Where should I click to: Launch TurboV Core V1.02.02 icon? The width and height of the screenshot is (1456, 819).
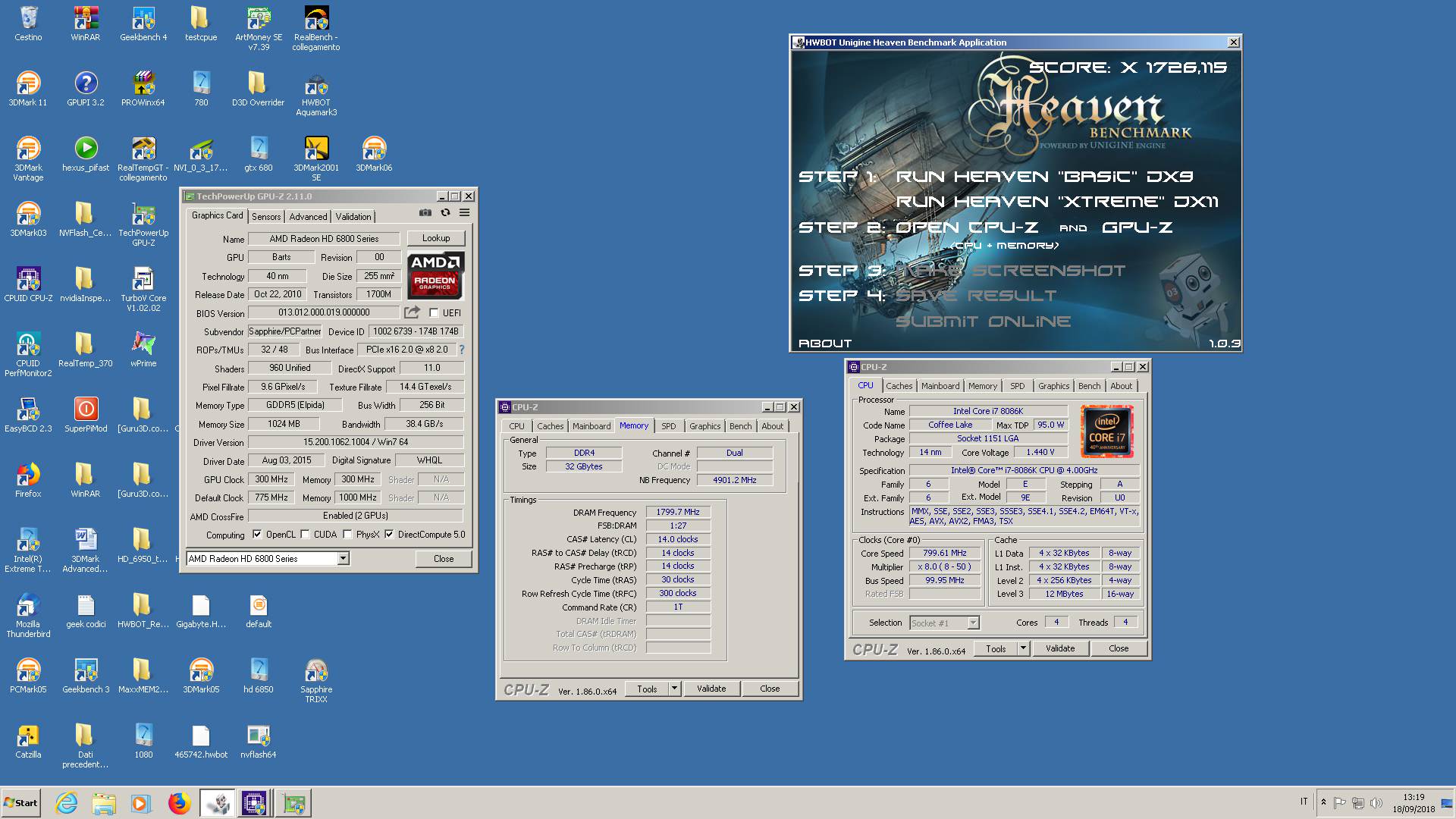[x=143, y=290]
